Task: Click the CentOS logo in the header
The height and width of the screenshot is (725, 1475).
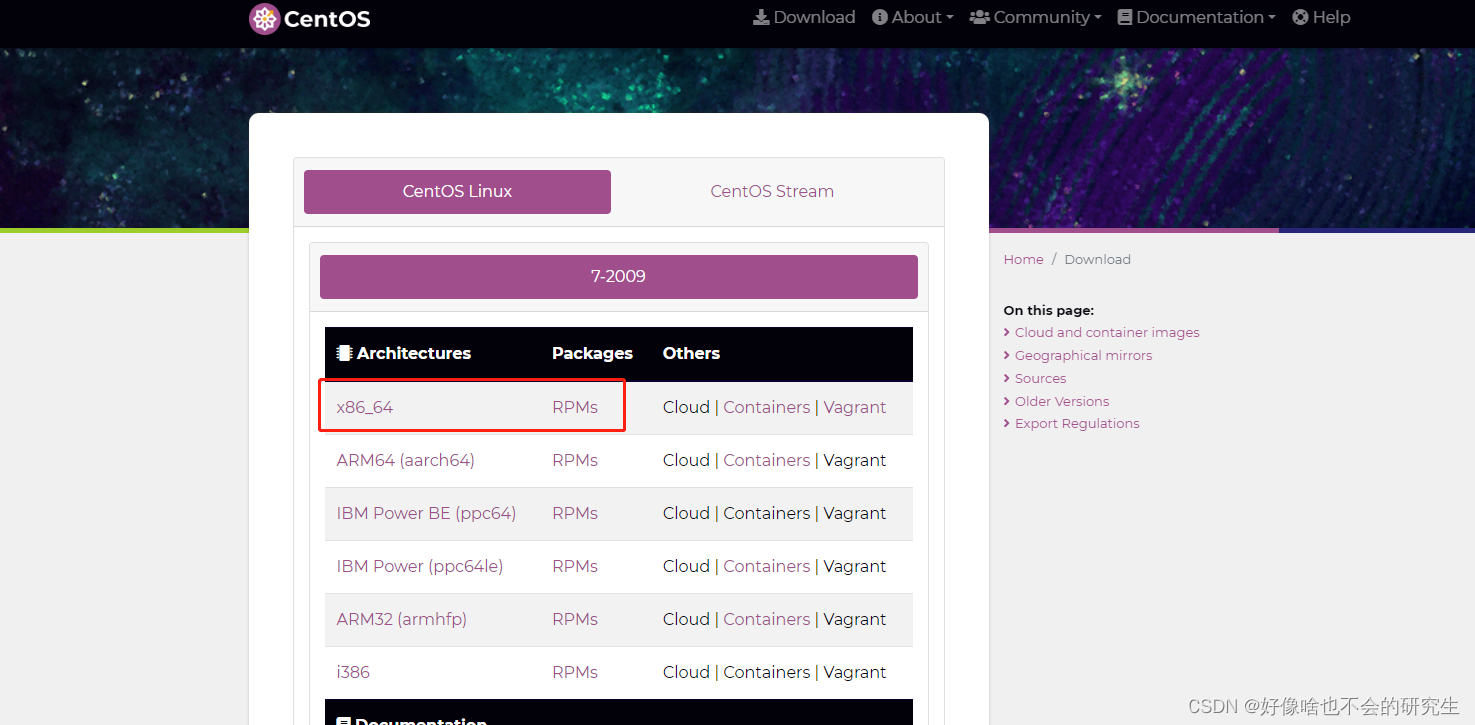Action: (x=310, y=18)
